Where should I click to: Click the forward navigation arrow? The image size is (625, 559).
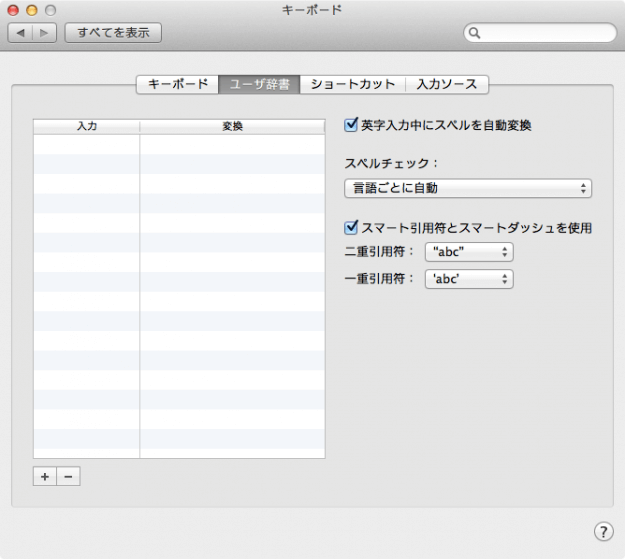[45, 33]
